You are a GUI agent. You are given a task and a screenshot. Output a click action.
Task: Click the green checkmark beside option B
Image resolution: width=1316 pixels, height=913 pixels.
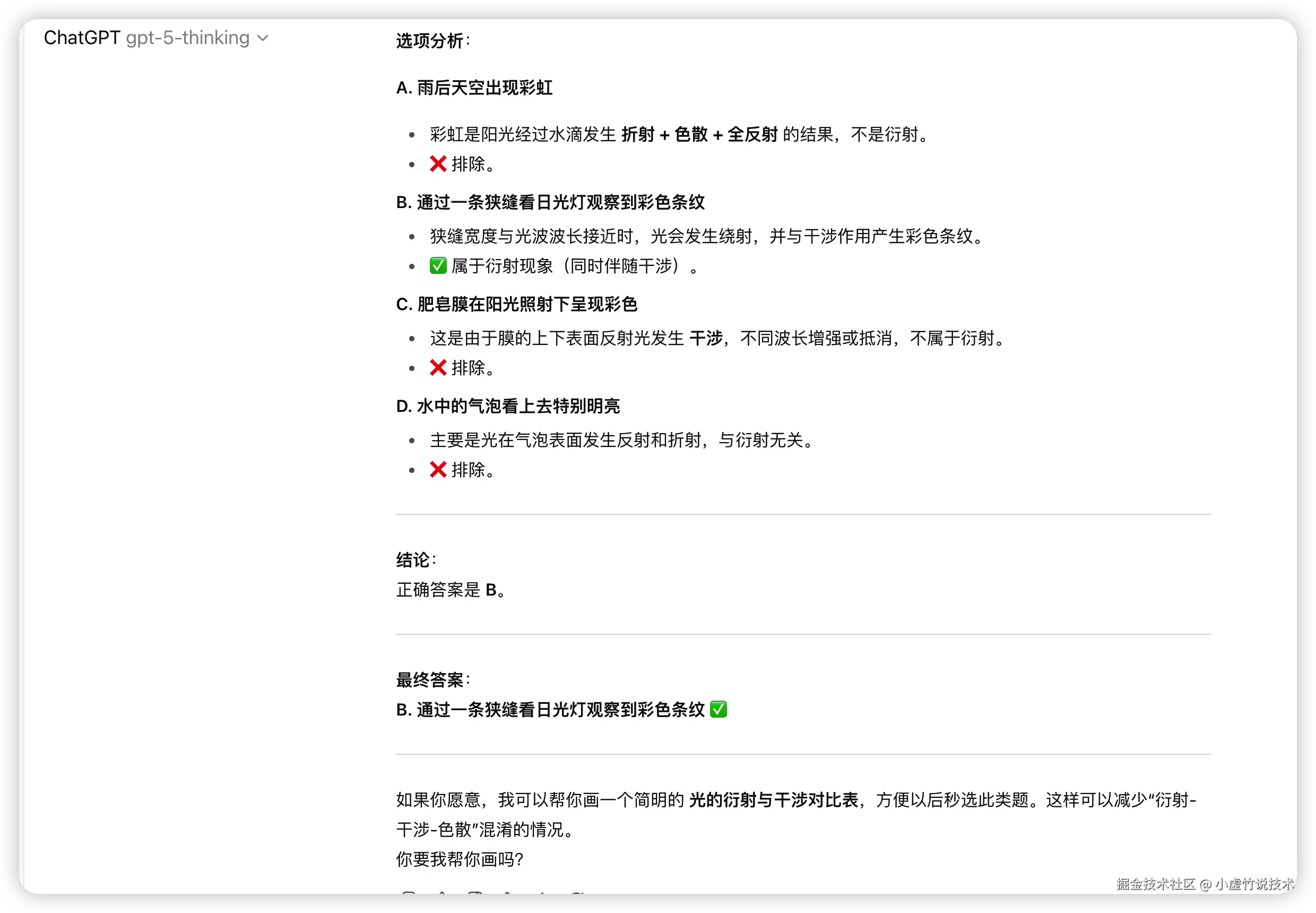tap(438, 265)
